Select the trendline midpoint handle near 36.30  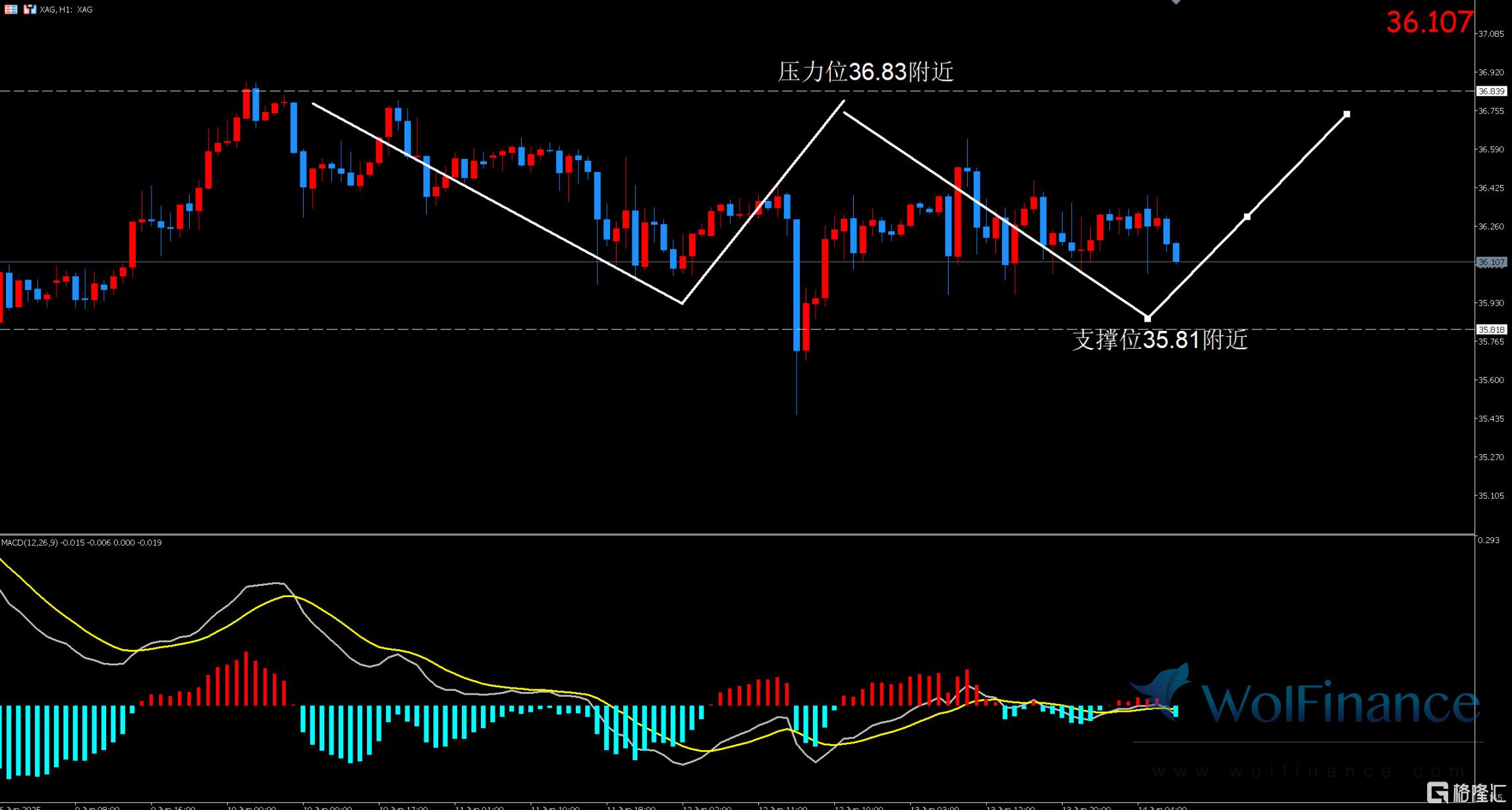coord(1247,216)
